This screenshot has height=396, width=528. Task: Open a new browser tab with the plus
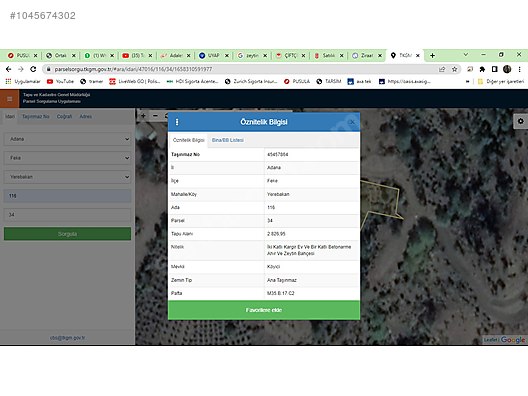click(x=432, y=56)
